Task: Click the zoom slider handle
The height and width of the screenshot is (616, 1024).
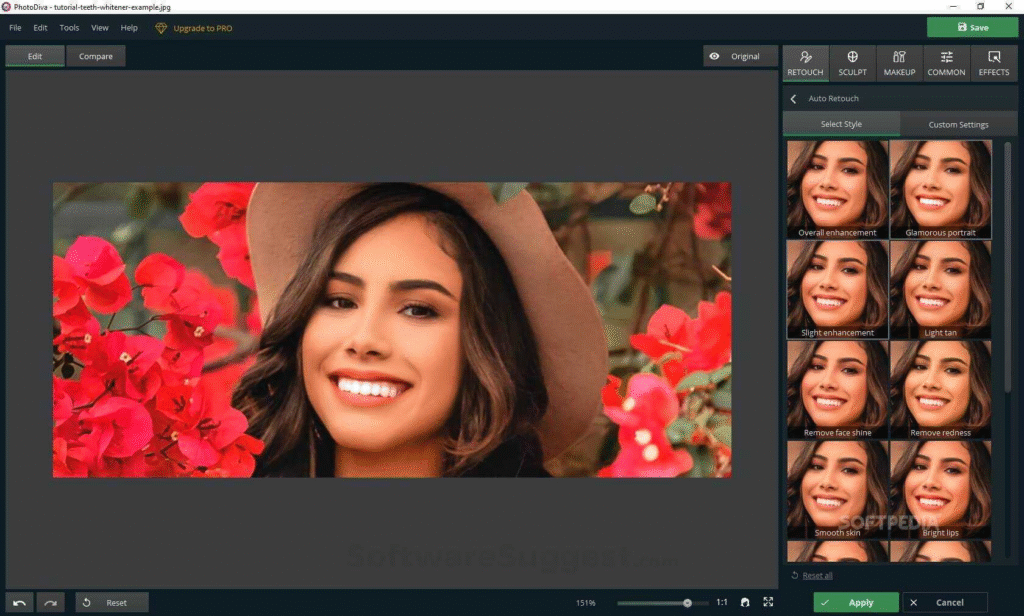Action: (687, 603)
